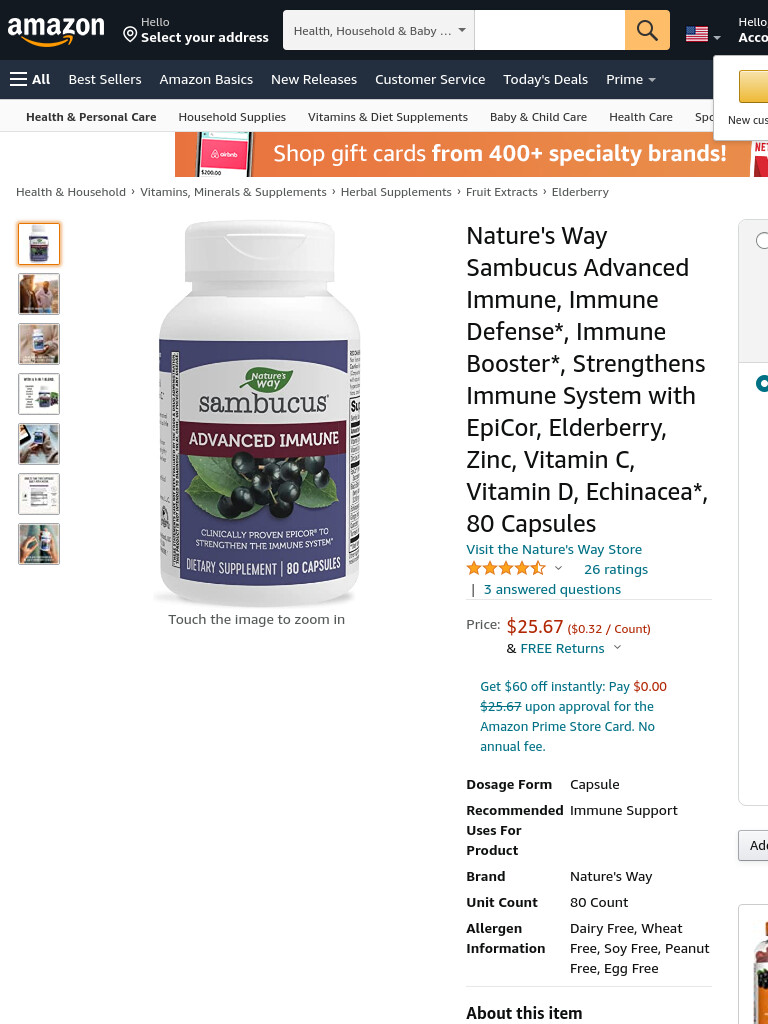Select the first bottle thumbnail image
Screen dimensions: 768x1024
39,244
